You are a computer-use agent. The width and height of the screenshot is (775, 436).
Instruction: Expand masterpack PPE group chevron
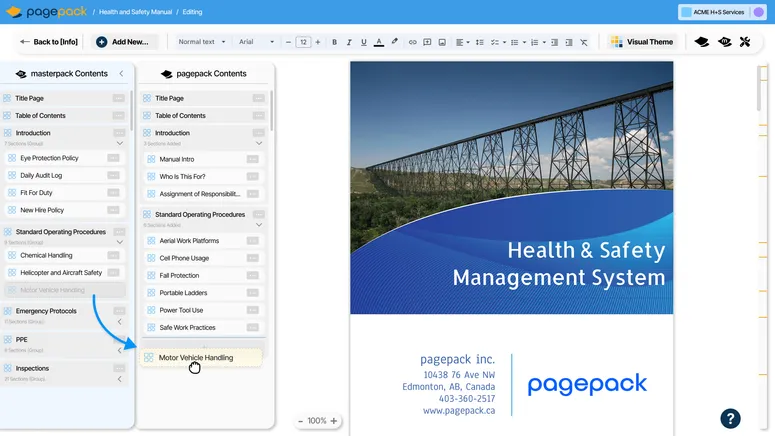[x=120, y=350]
